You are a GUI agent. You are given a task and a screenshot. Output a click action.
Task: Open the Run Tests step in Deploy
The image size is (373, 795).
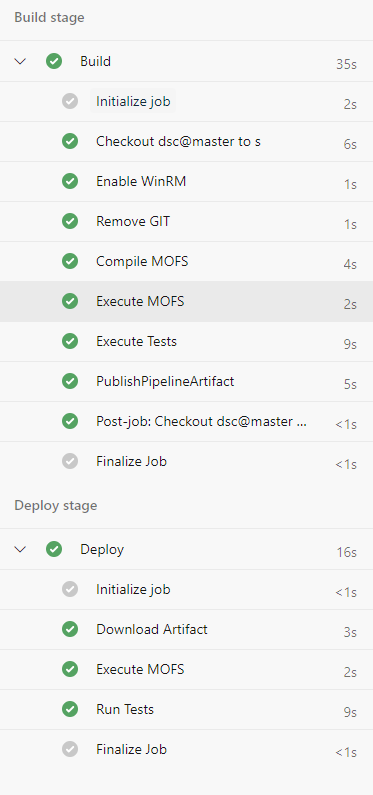pos(186,709)
